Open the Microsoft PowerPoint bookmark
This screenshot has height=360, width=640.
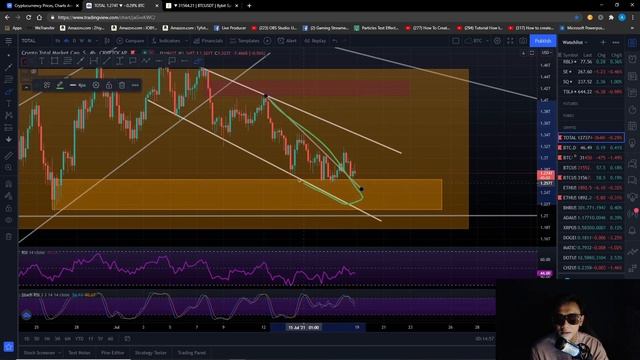[582, 28]
